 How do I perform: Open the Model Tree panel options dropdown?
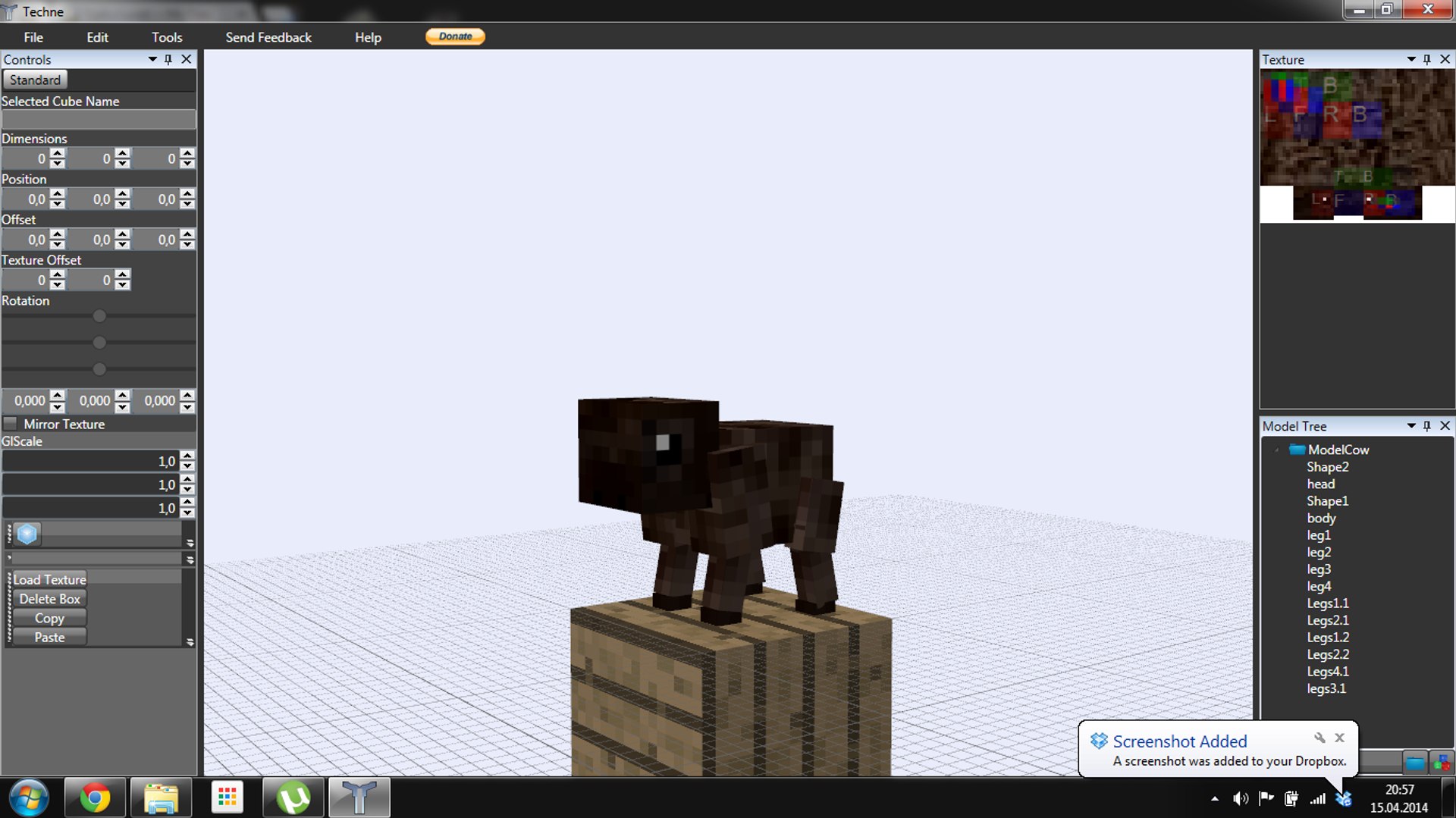(1411, 426)
